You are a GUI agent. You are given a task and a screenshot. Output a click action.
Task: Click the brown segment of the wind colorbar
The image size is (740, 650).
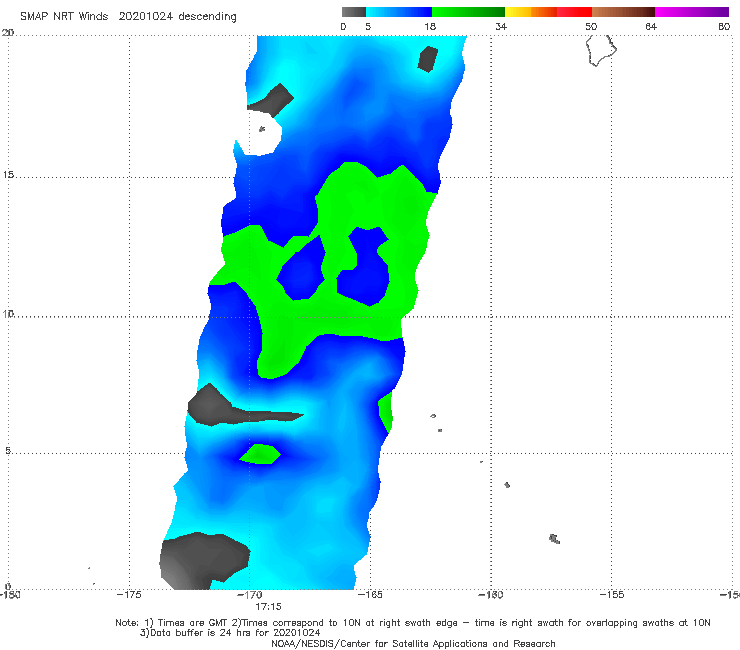coord(623,12)
